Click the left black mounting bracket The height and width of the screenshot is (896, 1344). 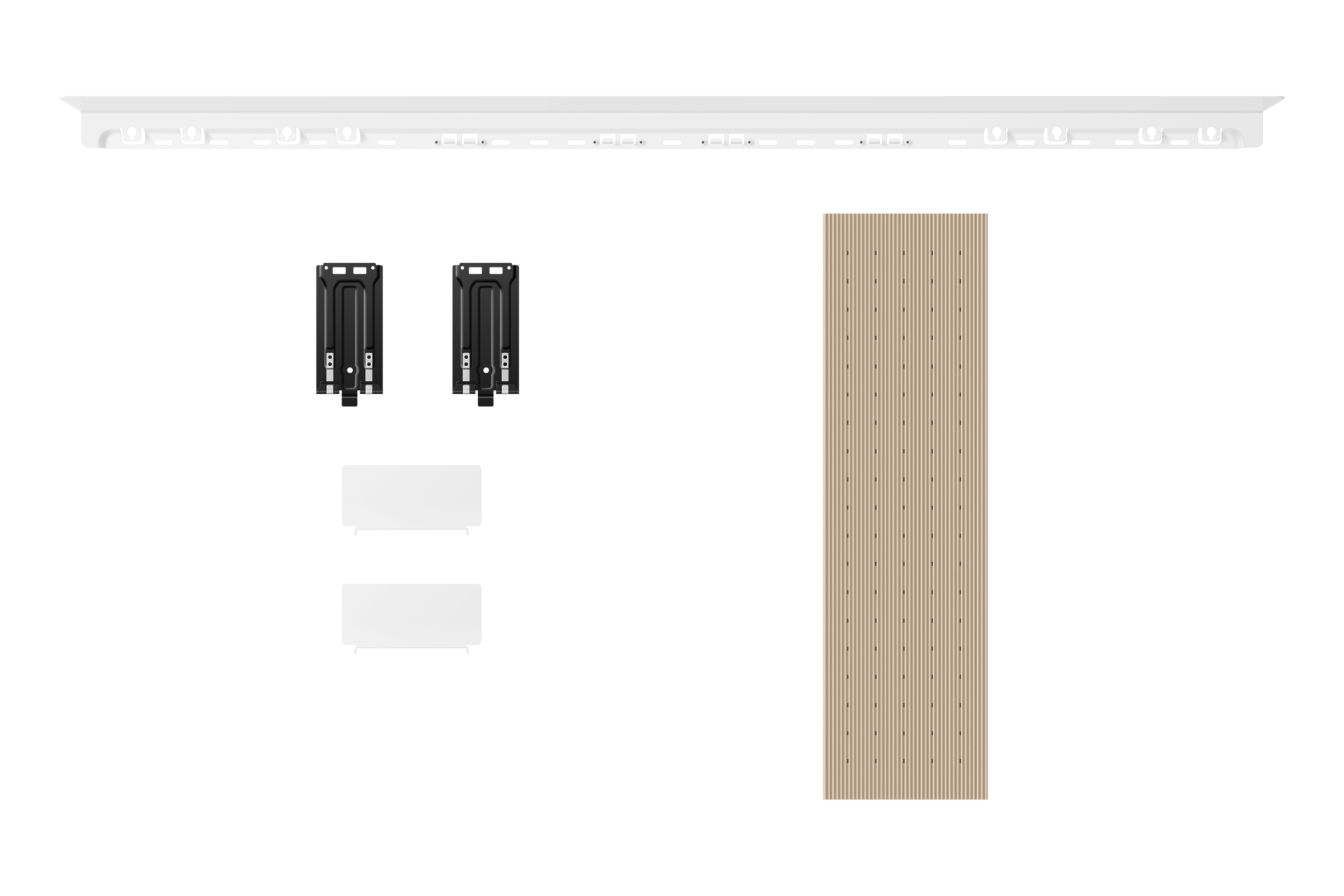coord(349,328)
